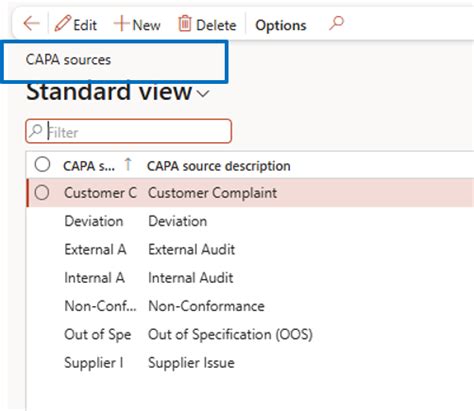Click the search magnifier in toolbar
The height and width of the screenshot is (411, 474).
[x=336, y=23]
